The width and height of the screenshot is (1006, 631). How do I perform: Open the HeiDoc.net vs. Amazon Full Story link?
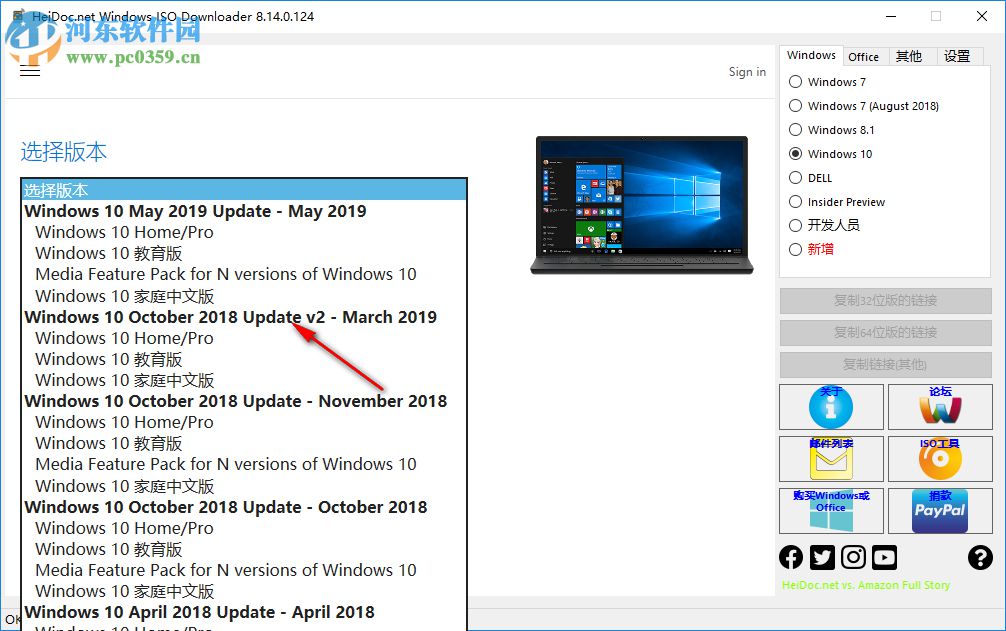click(865, 584)
